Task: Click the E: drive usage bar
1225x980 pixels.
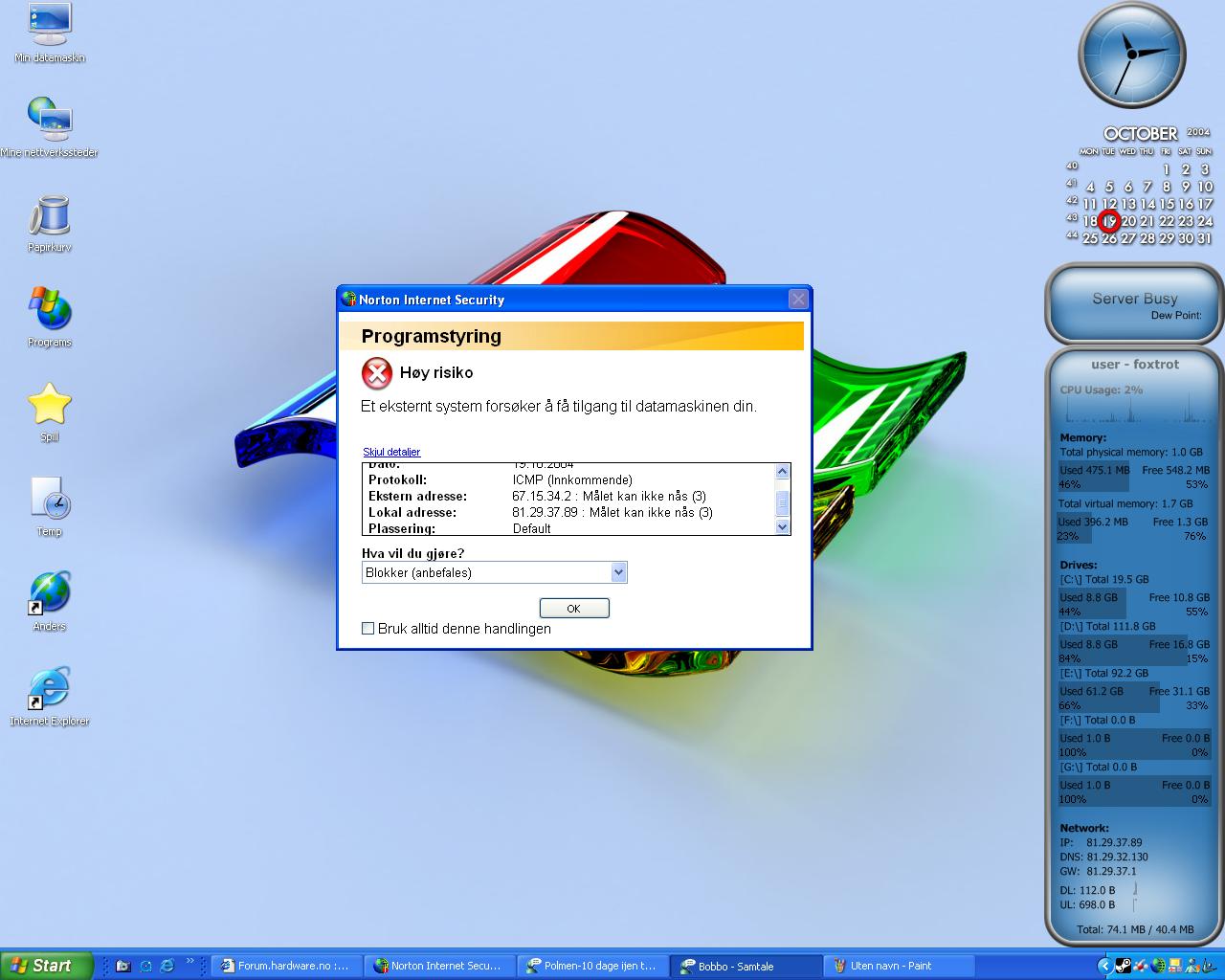Action: (1134, 698)
